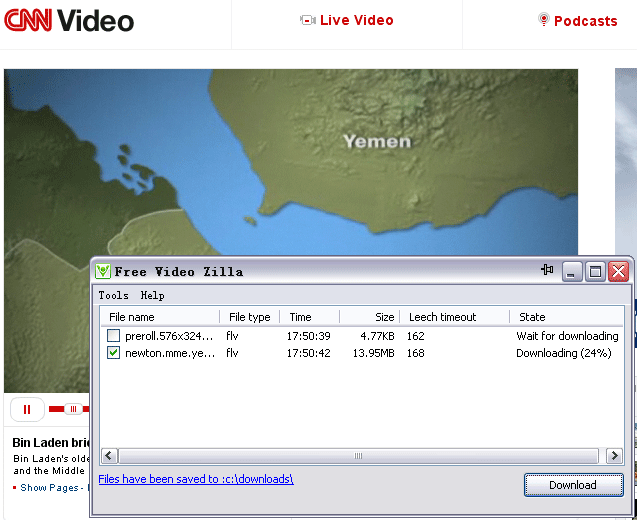Select the newton.mme.ye... file name
The image size is (637, 520).
(170, 353)
